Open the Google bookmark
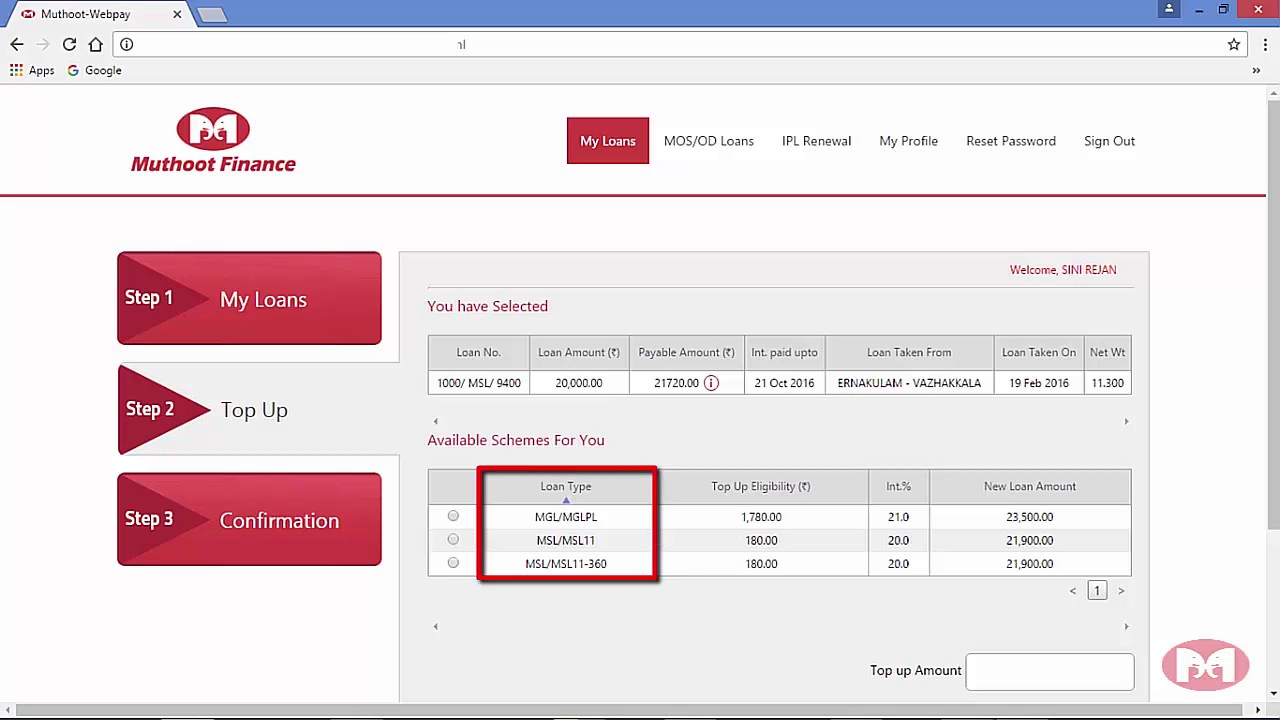1280x720 pixels. [x=94, y=70]
